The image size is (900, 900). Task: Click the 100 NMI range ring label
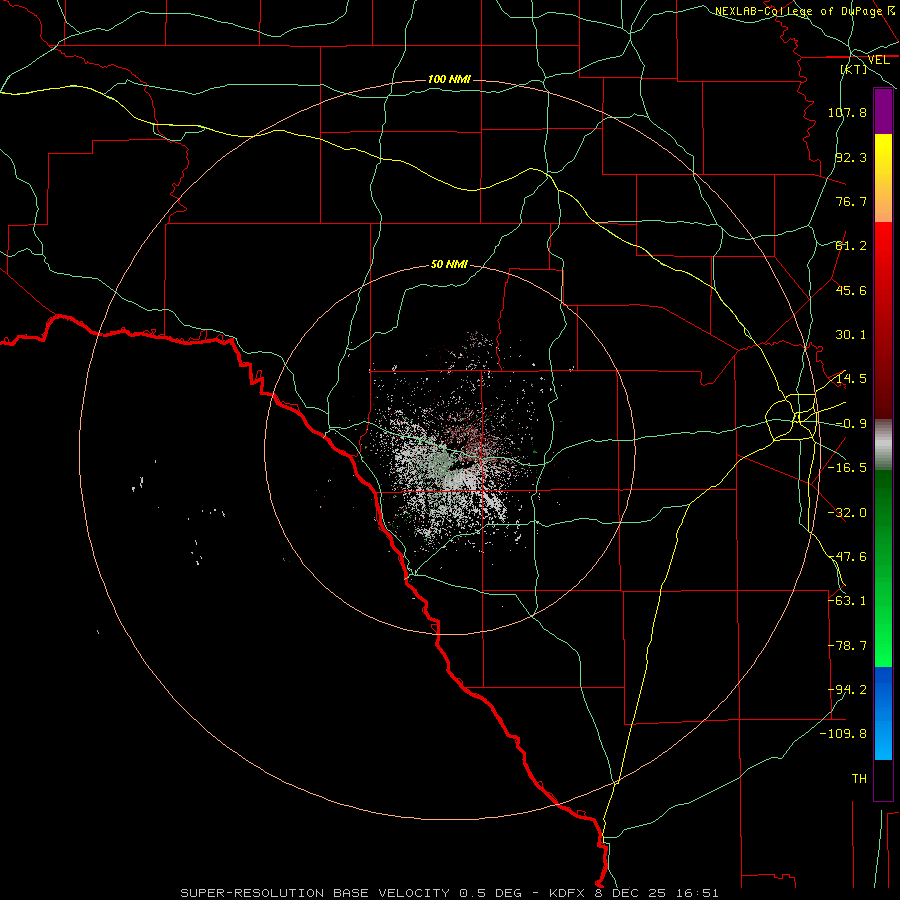point(449,79)
